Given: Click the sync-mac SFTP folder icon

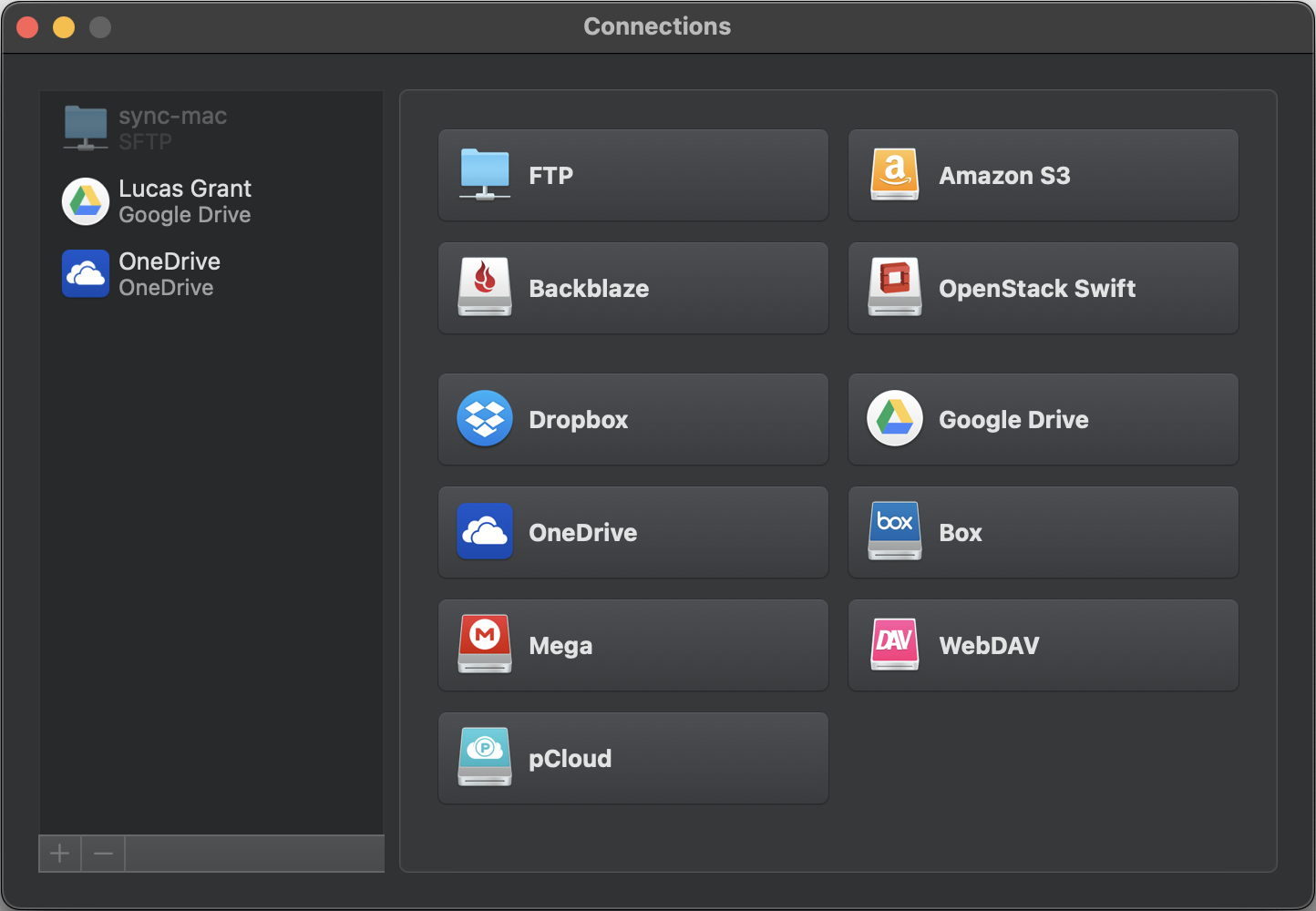Looking at the screenshot, I should (86, 128).
